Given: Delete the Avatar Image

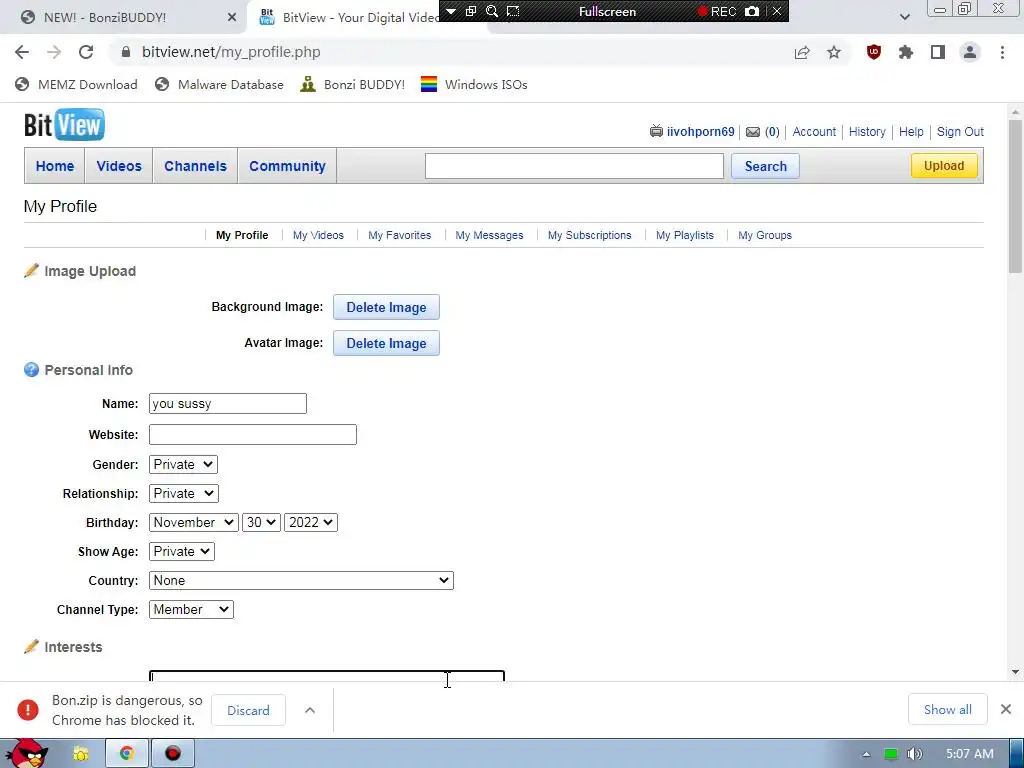Looking at the screenshot, I should [386, 343].
